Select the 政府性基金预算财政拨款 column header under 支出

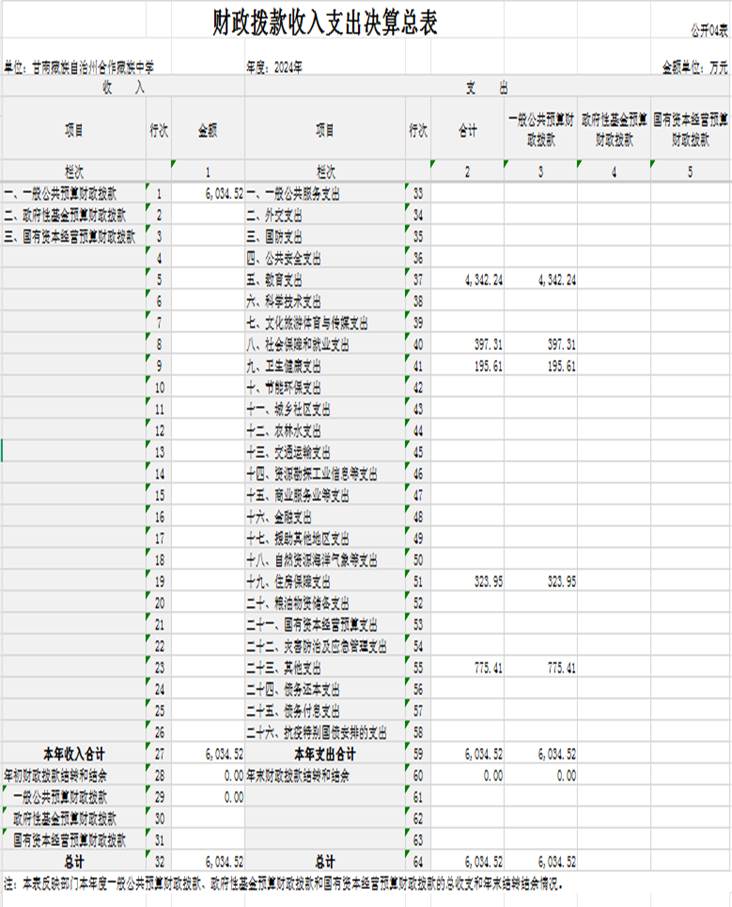click(613, 129)
